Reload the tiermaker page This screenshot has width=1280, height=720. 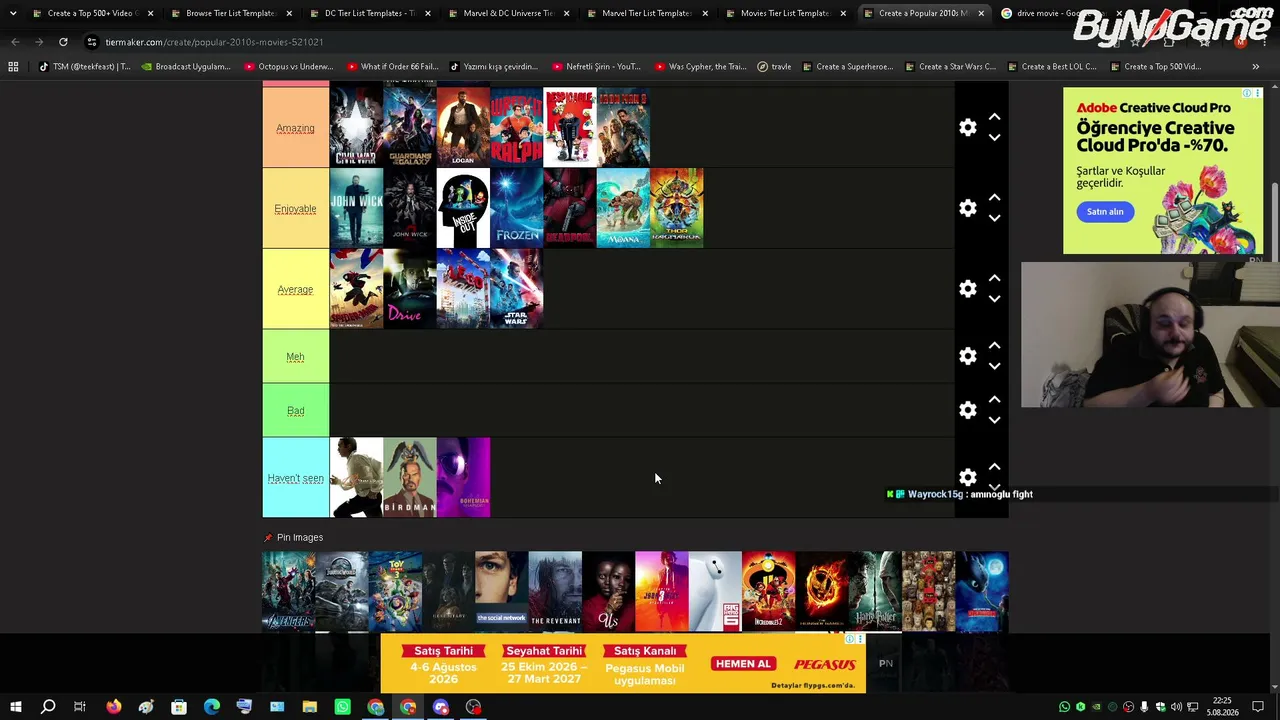click(x=63, y=42)
